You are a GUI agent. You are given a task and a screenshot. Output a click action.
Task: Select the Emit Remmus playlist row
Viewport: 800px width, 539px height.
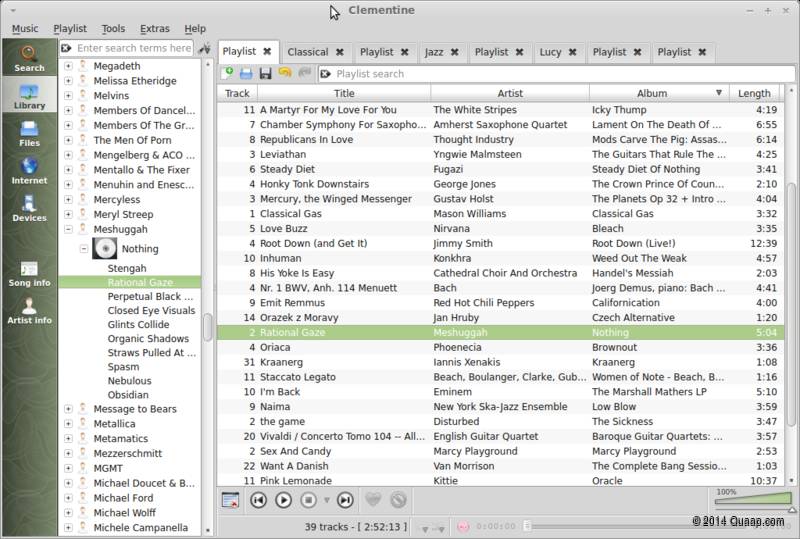pyautogui.click(x=500, y=303)
